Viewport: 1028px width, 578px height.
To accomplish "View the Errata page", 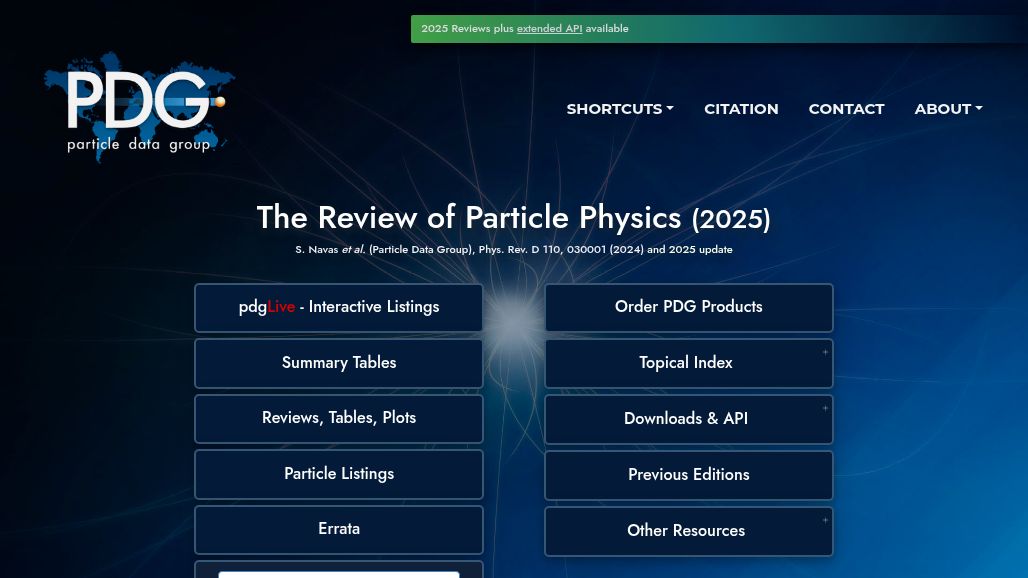I will coord(338,529).
